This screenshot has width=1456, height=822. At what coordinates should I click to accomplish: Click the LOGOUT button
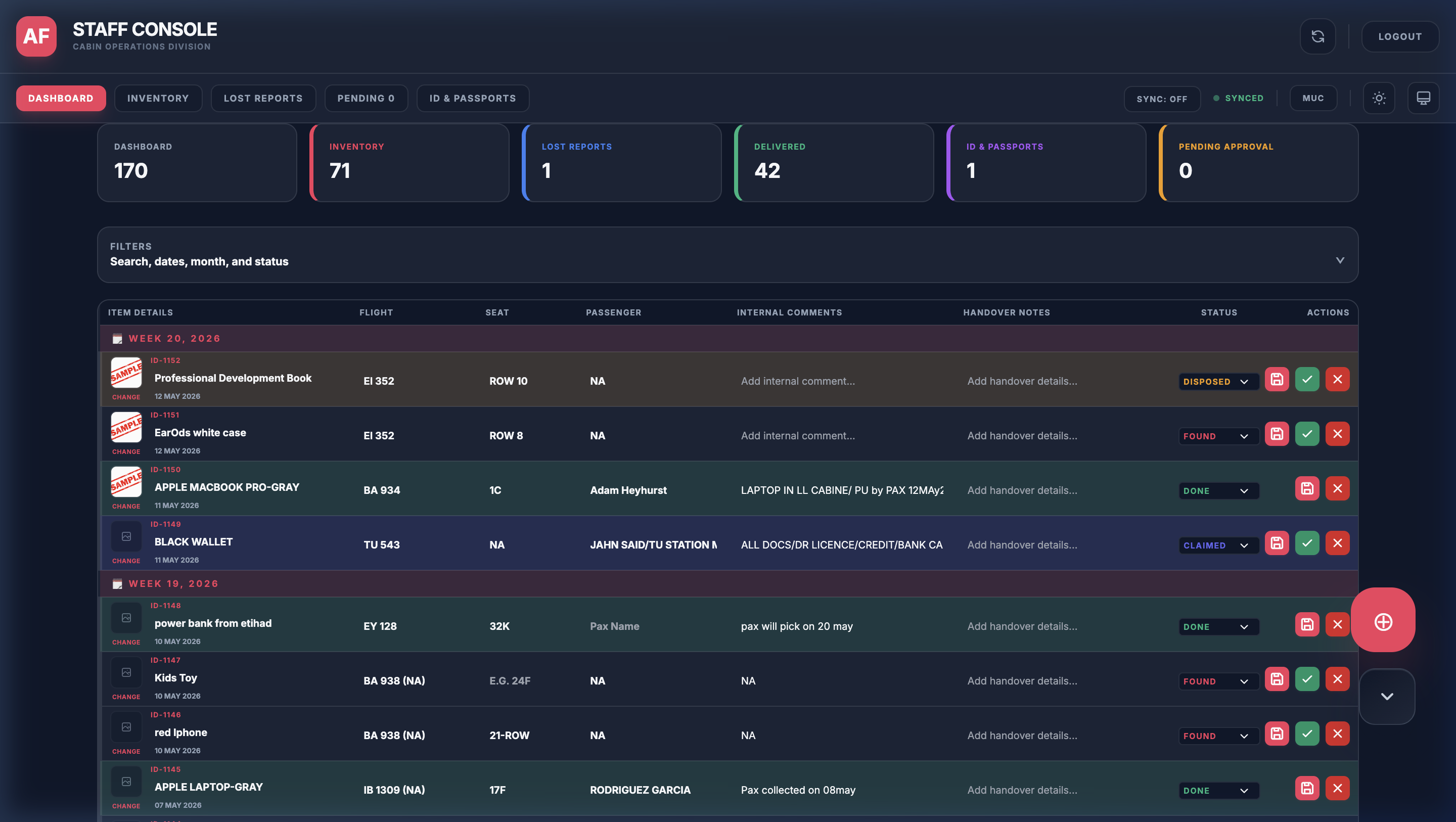[x=1399, y=37]
